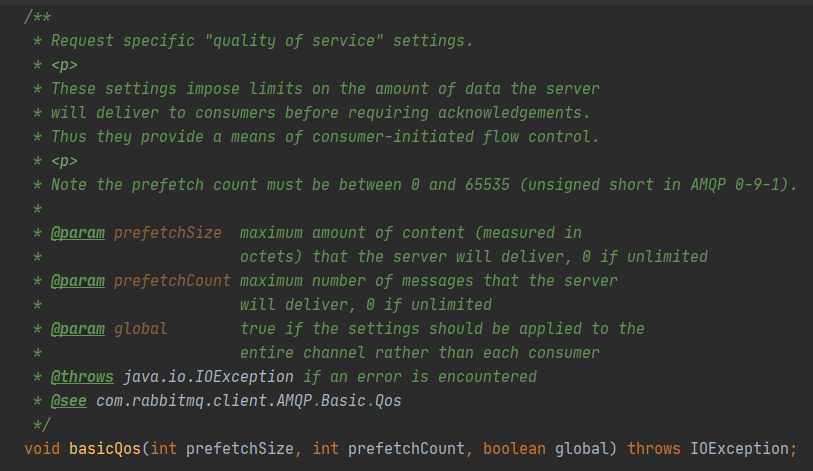Click the global name in the Javadoc
This screenshot has width=813, height=471.
[x=140, y=328]
